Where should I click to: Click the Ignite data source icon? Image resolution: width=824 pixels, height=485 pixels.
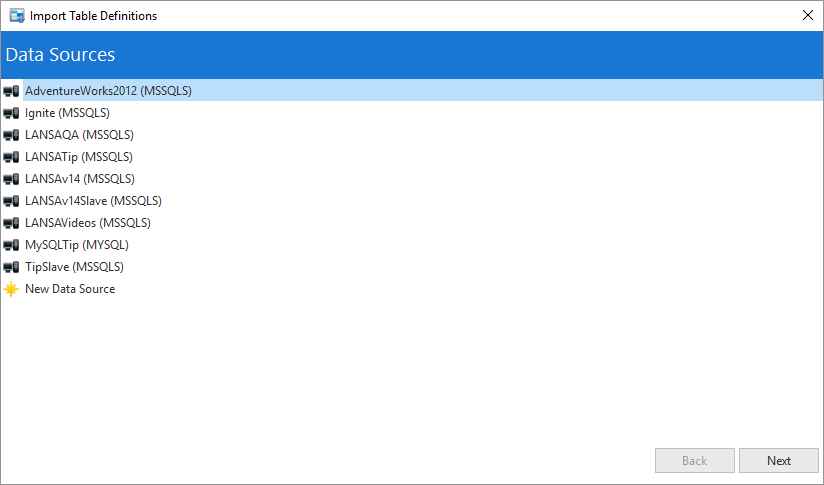[x=11, y=113]
